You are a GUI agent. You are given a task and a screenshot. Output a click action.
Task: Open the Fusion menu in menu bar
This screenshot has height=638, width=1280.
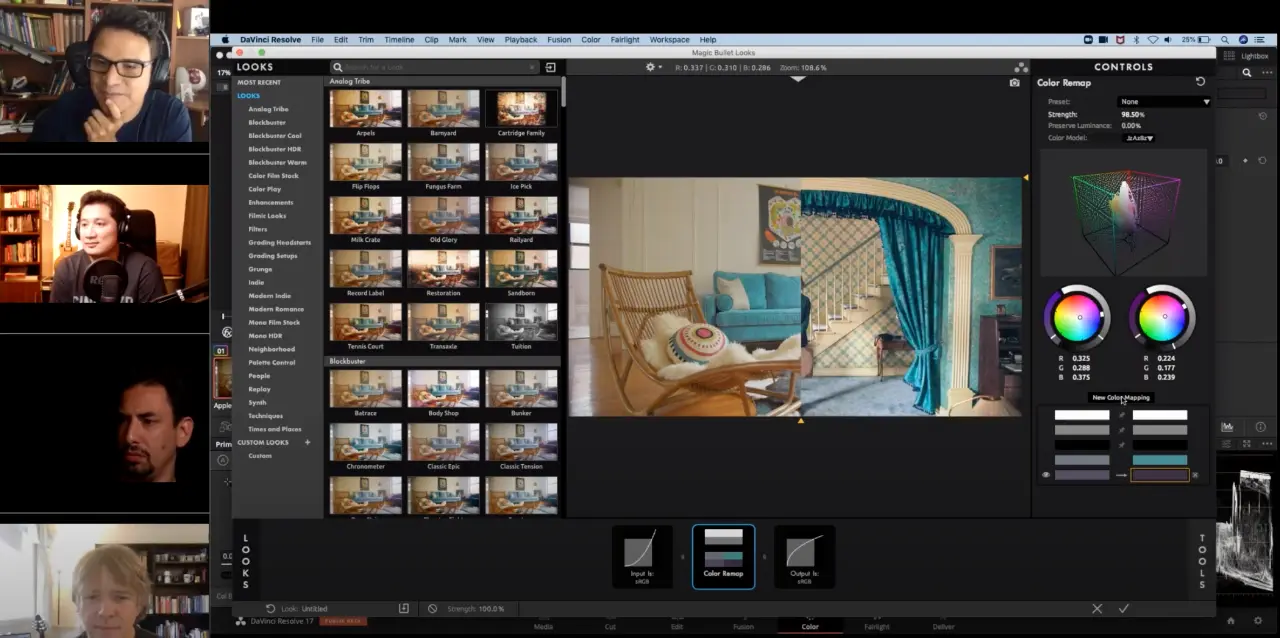pyautogui.click(x=559, y=40)
